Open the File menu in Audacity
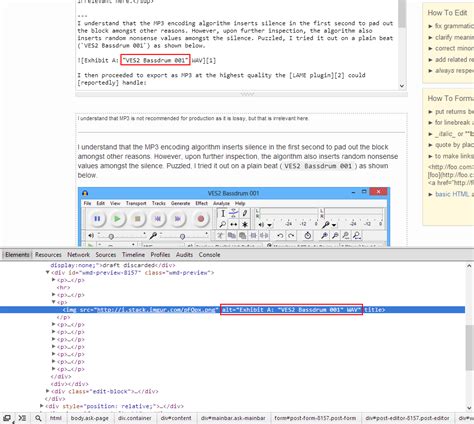474x424 pixels. tap(87, 203)
